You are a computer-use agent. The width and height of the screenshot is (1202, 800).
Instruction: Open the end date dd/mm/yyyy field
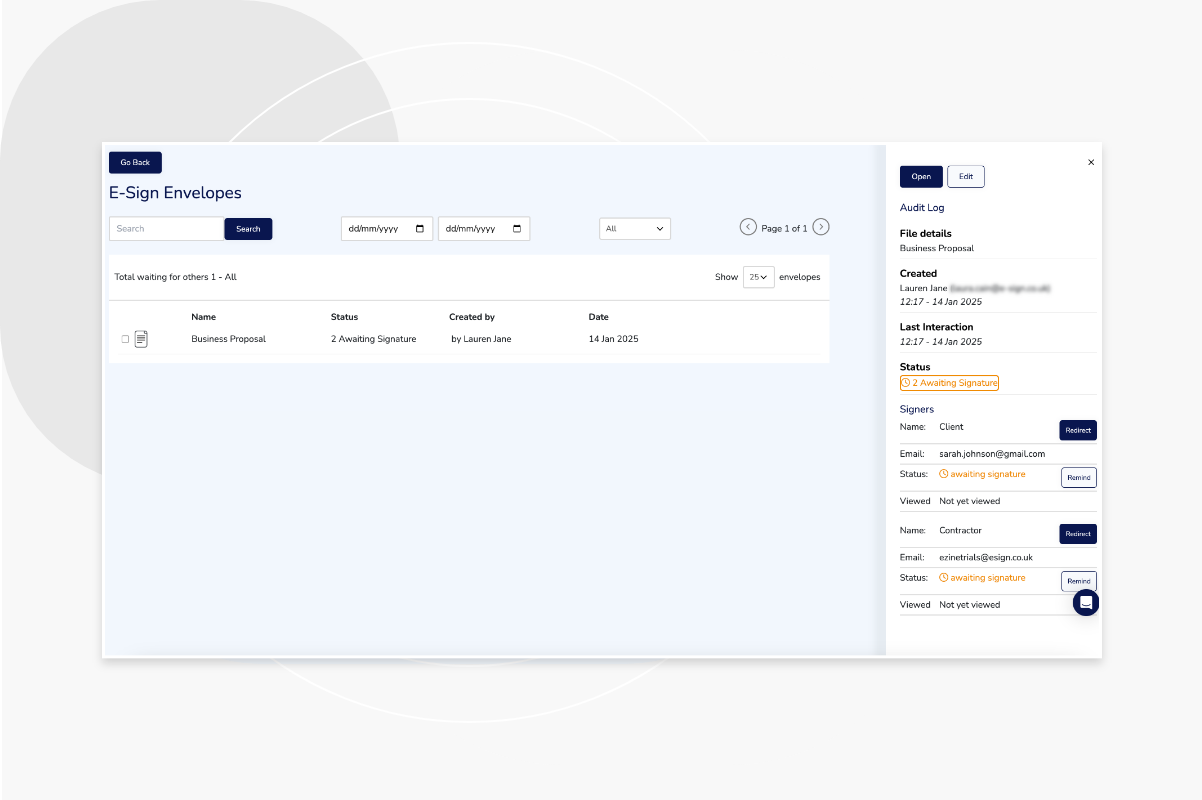(x=484, y=229)
